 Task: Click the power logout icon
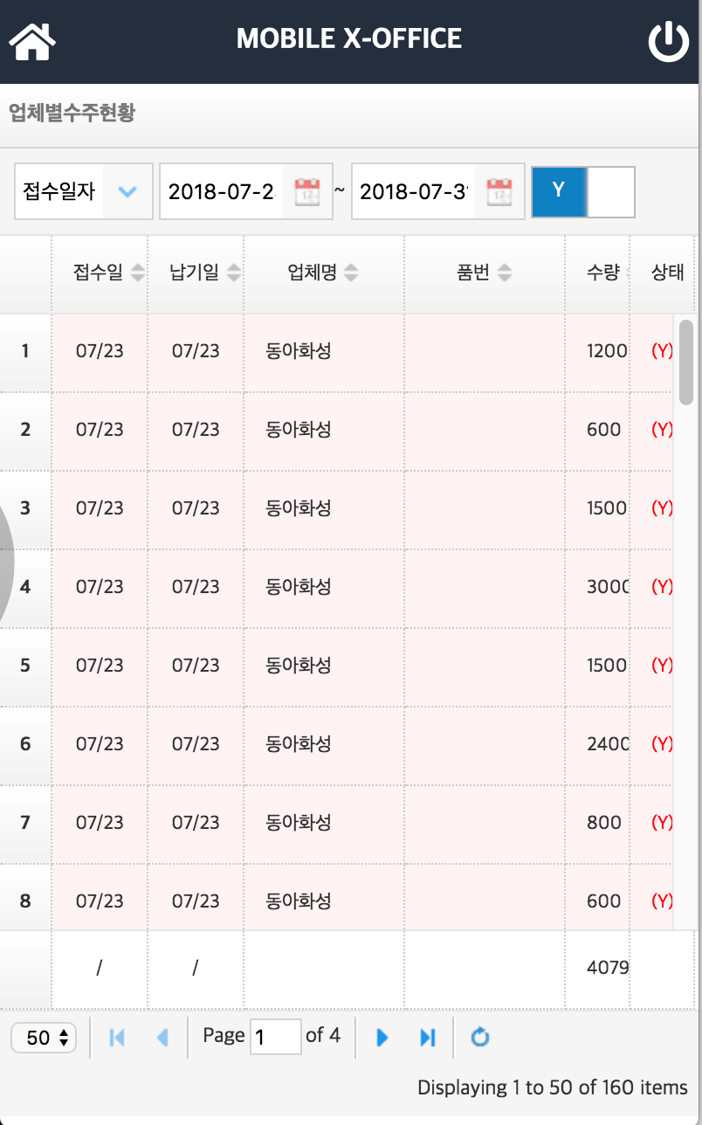pos(668,42)
